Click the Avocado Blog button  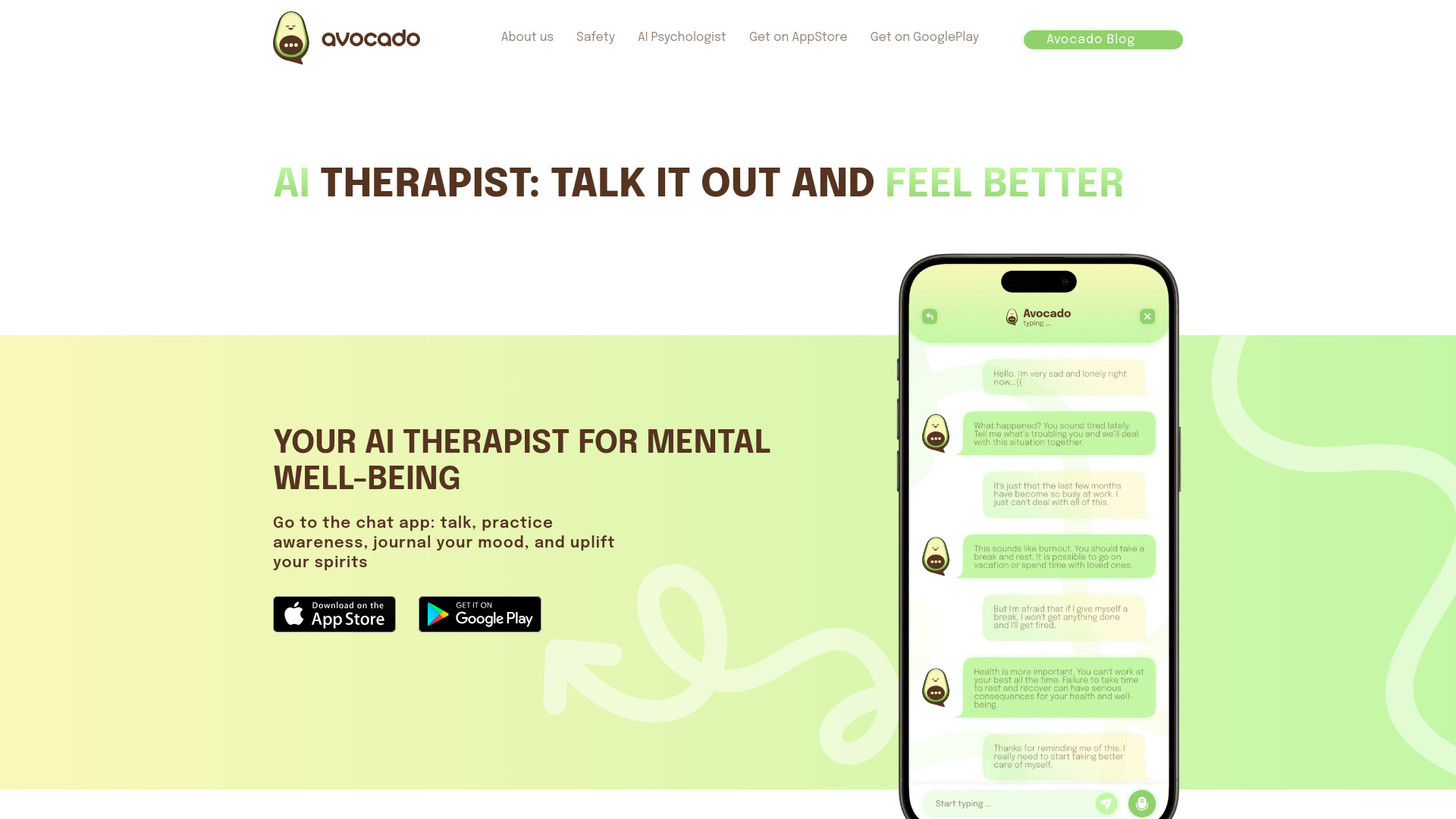click(1103, 40)
